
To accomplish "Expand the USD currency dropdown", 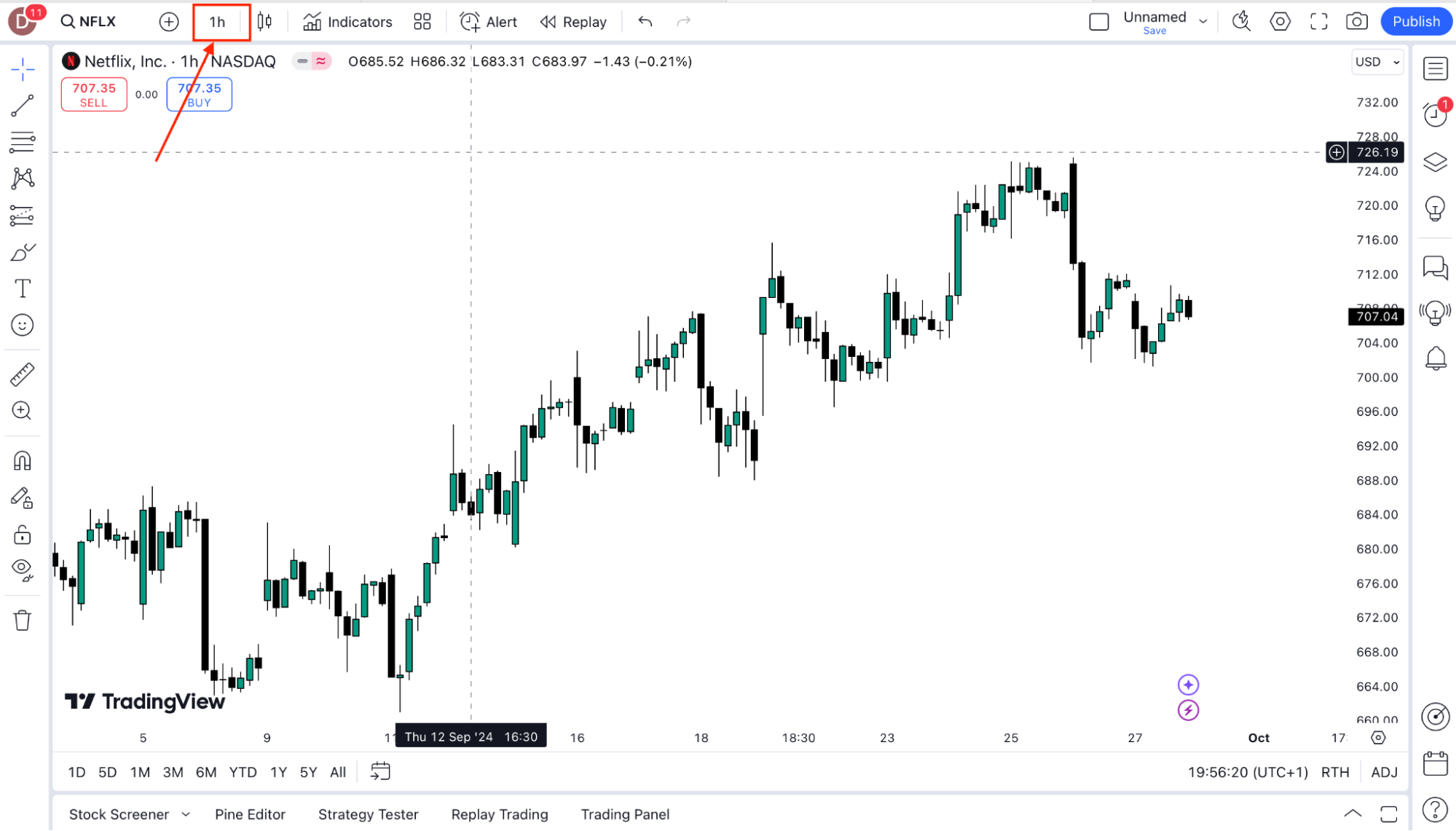I will [1377, 62].
